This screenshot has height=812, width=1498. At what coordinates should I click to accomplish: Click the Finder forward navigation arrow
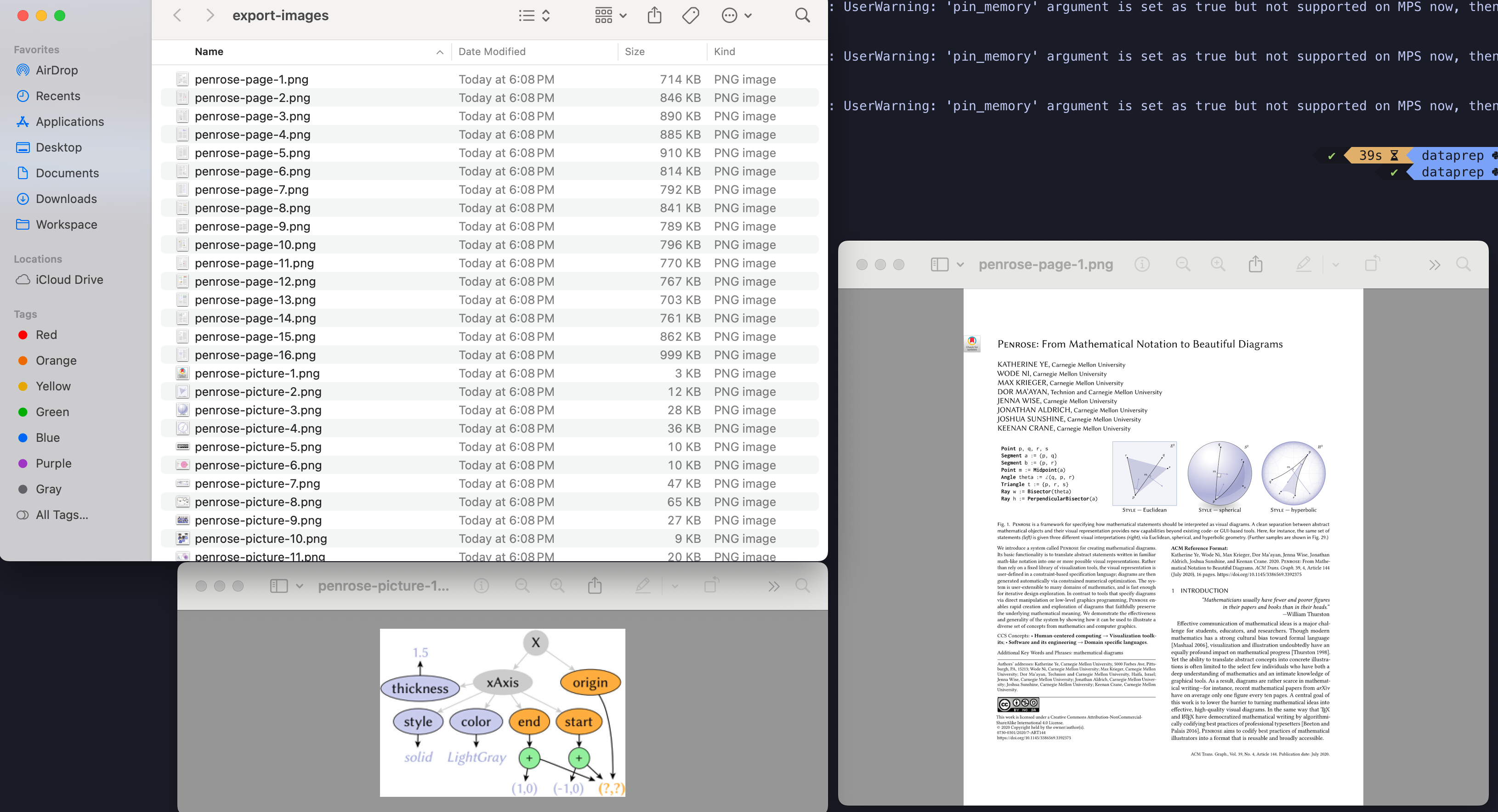pos(210,16)
